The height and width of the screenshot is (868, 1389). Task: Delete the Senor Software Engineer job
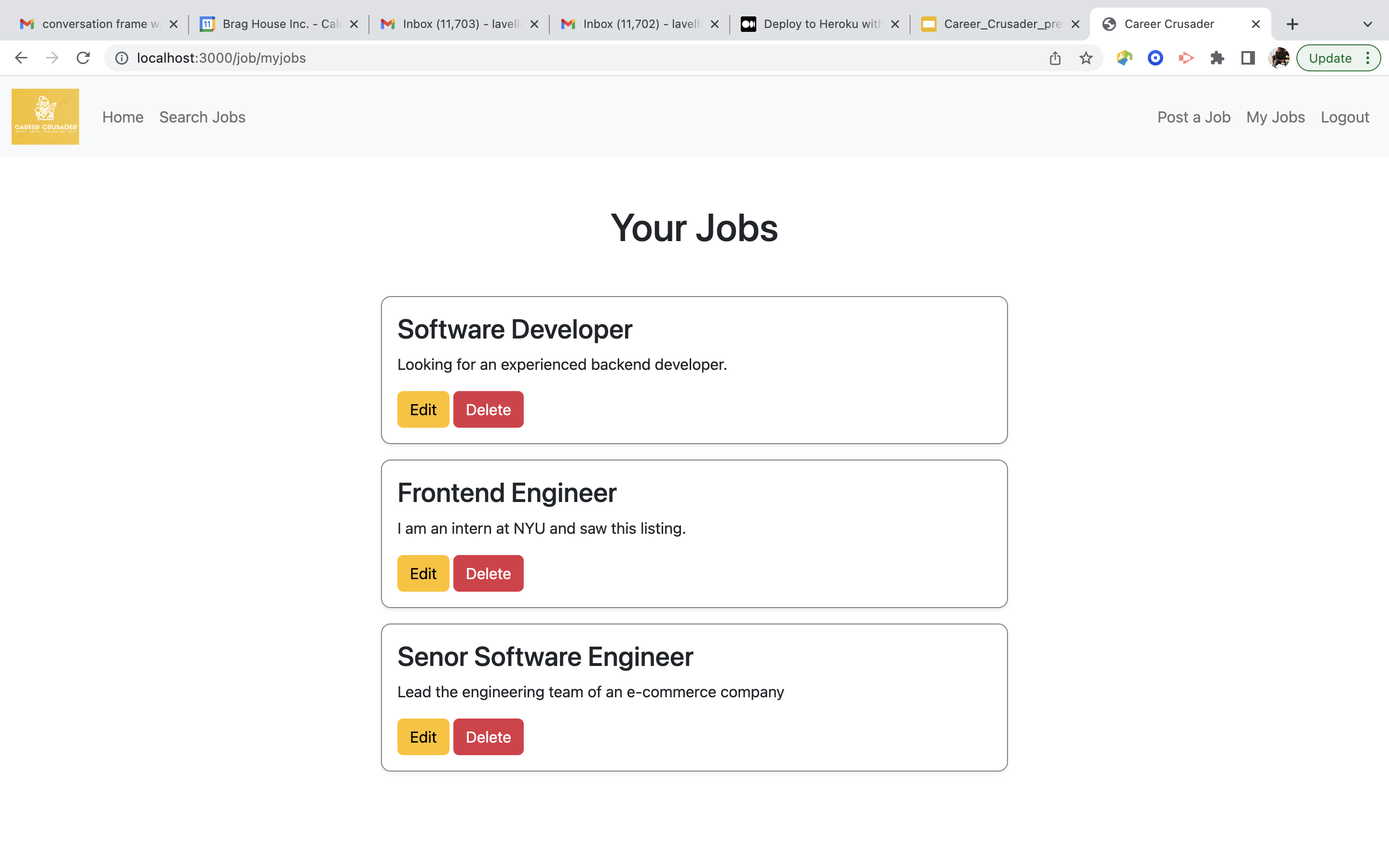(488, 736)
